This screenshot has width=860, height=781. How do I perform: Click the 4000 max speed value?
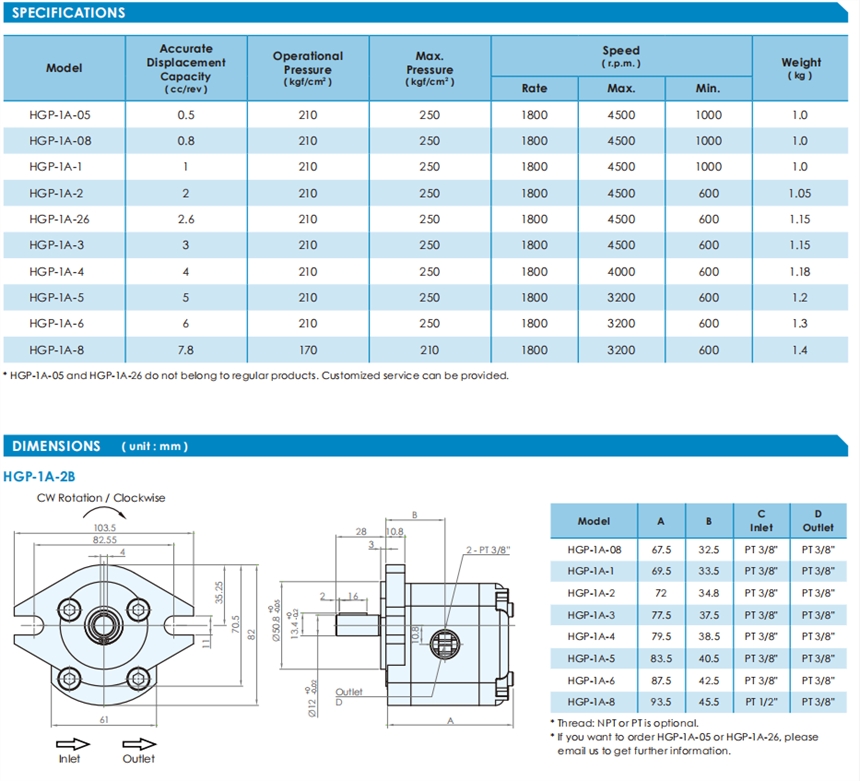[621, 271]
